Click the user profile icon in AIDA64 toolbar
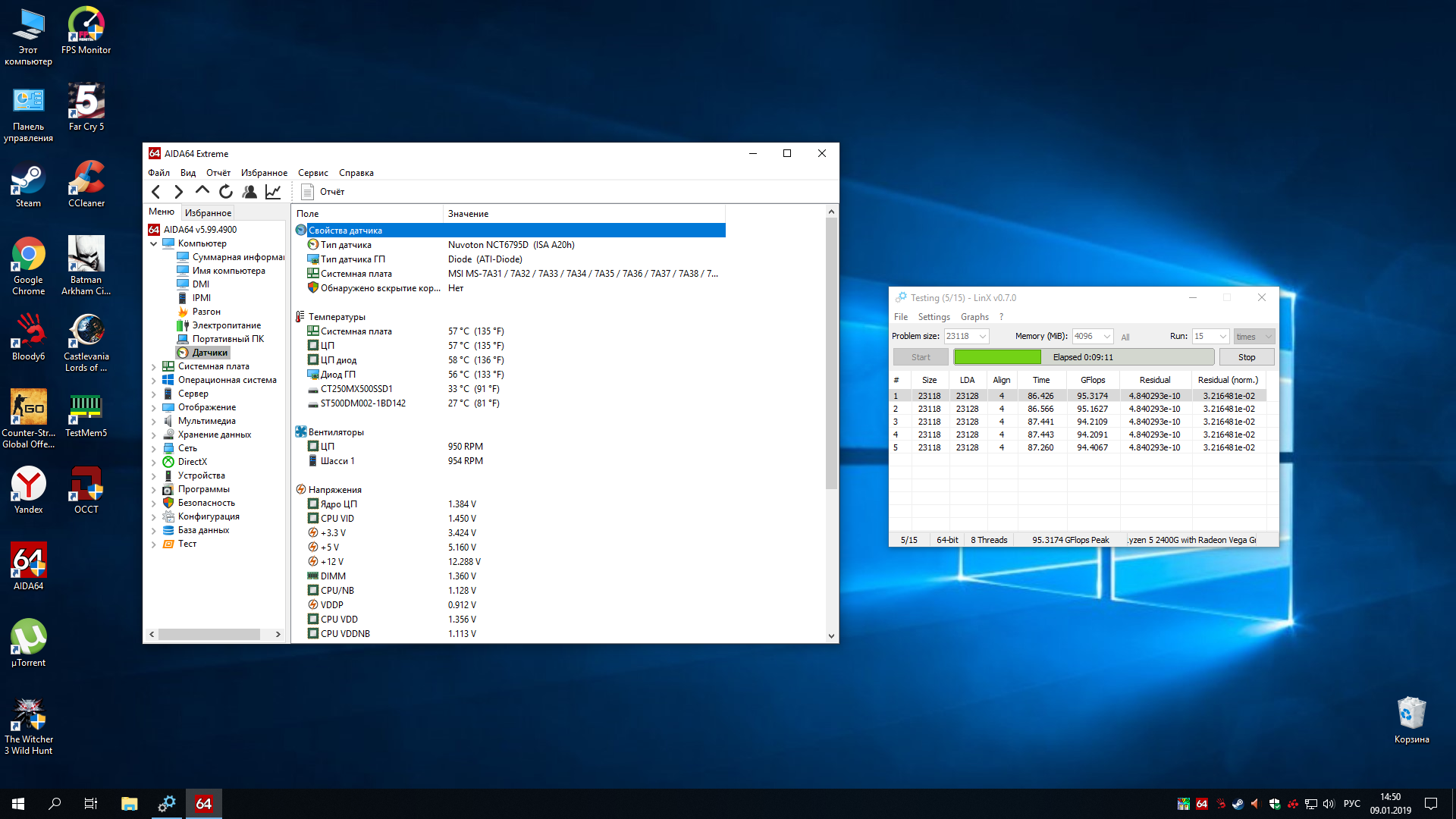Screen dimensions: 1456x819 (249, 192)
